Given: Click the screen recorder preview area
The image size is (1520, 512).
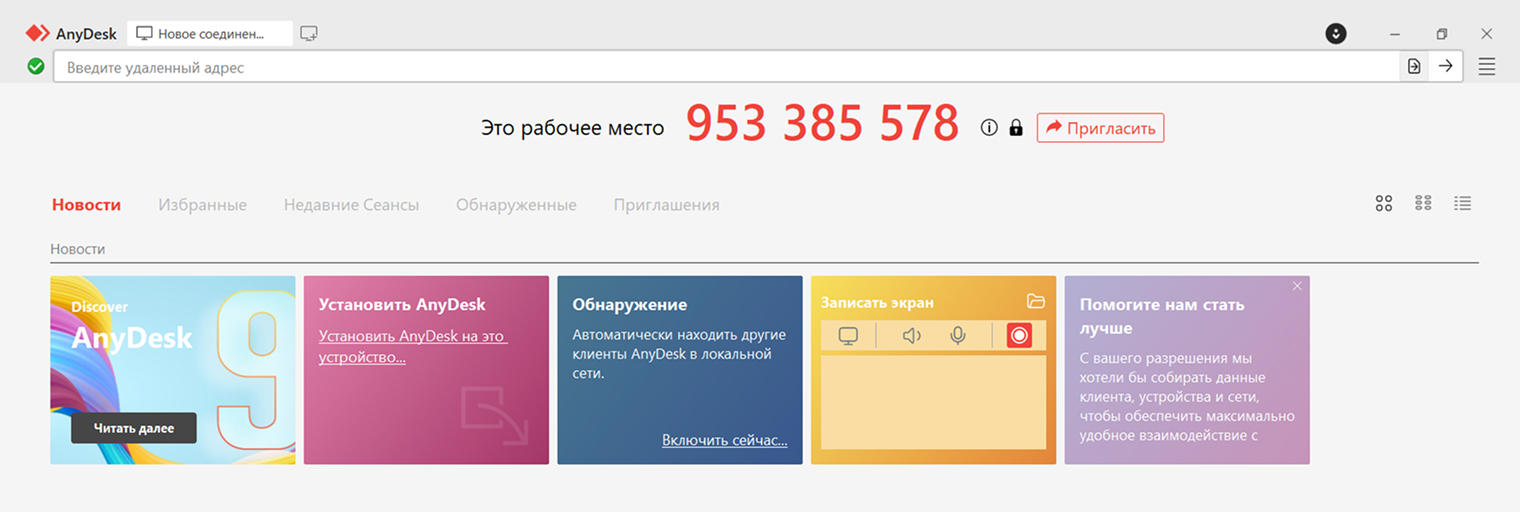Looking at the screenshot, I should pos(933,402).
